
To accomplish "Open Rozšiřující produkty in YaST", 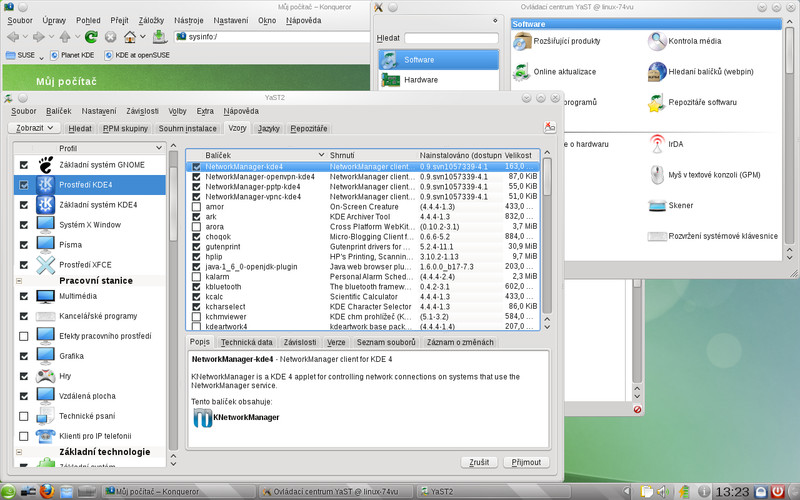I will [557, 41].
